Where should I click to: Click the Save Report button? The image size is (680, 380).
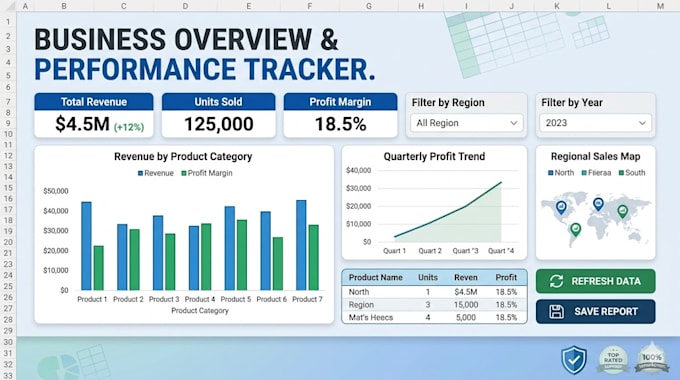[x=595, y=311]
